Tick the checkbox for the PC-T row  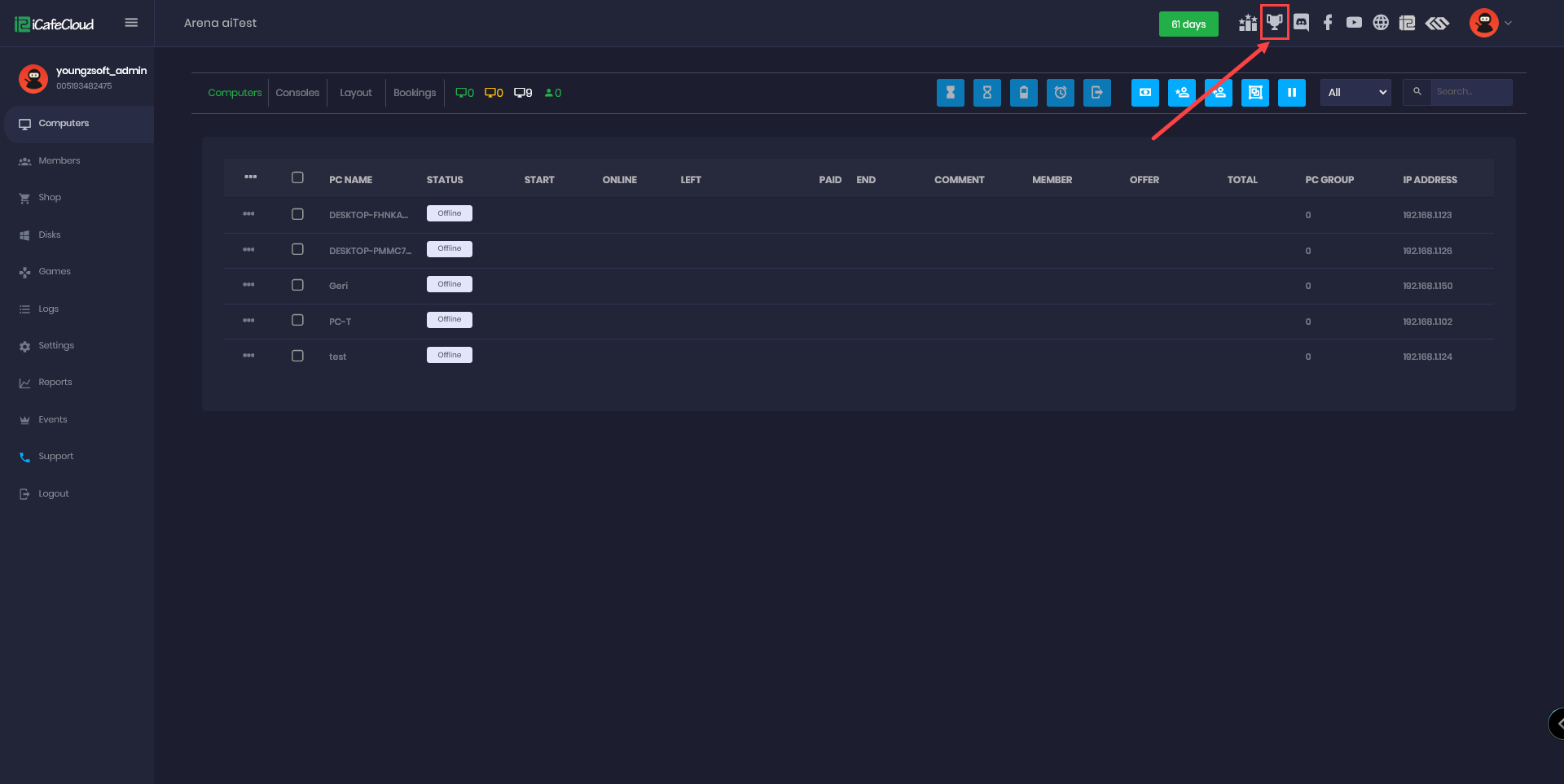[297, 320]
